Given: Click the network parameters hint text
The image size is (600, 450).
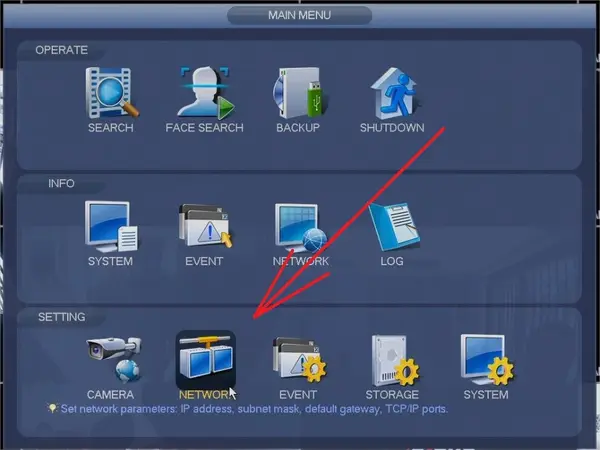Looking at the screenshot, I should [254, 409].
